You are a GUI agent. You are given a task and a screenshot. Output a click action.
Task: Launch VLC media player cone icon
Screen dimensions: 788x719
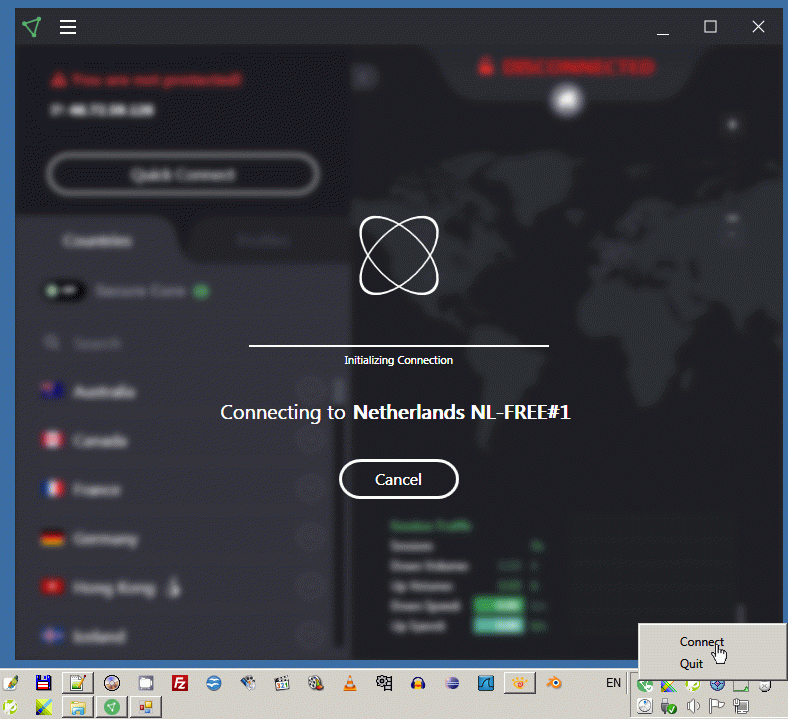tap(350, 683)
